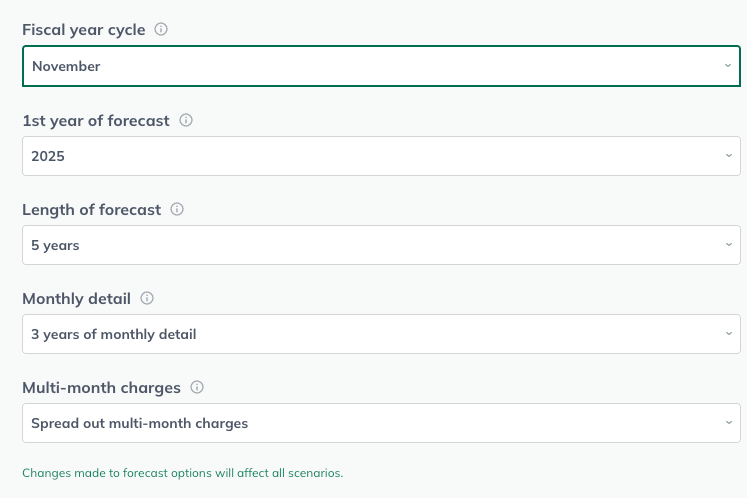Click the chevron in the multi-month charges field
747x498 pixels.
[x=728, y=423]
